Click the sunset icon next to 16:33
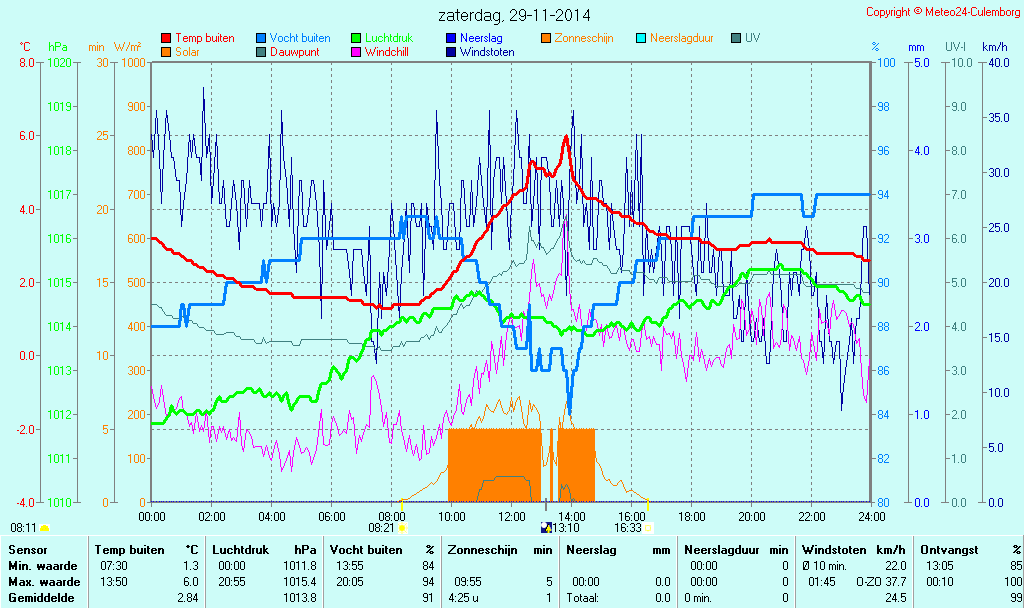 point(648,528)
